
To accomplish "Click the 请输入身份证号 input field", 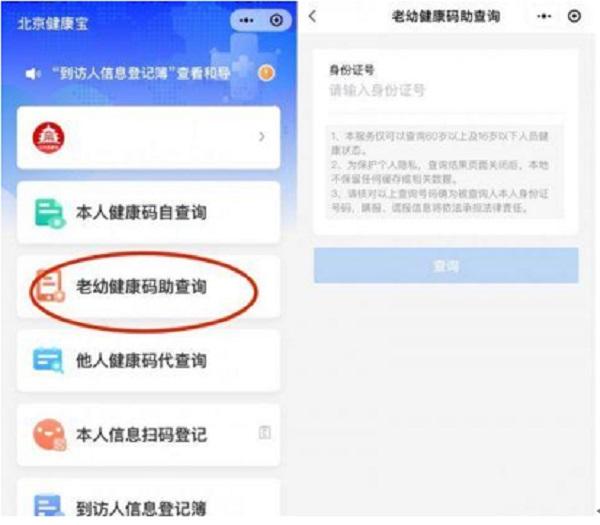I will point(446,91).
